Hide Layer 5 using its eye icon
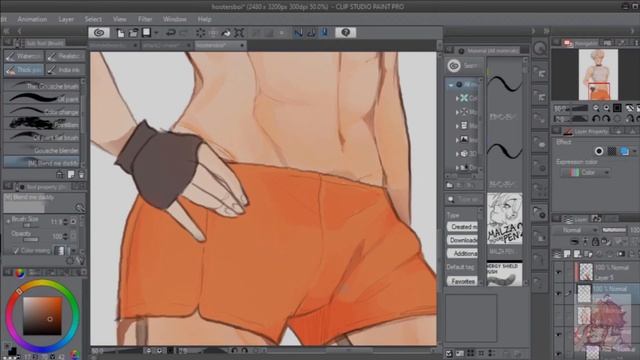Image resolution: width=640 pixels, height=360 pixels. coord(559,271)
